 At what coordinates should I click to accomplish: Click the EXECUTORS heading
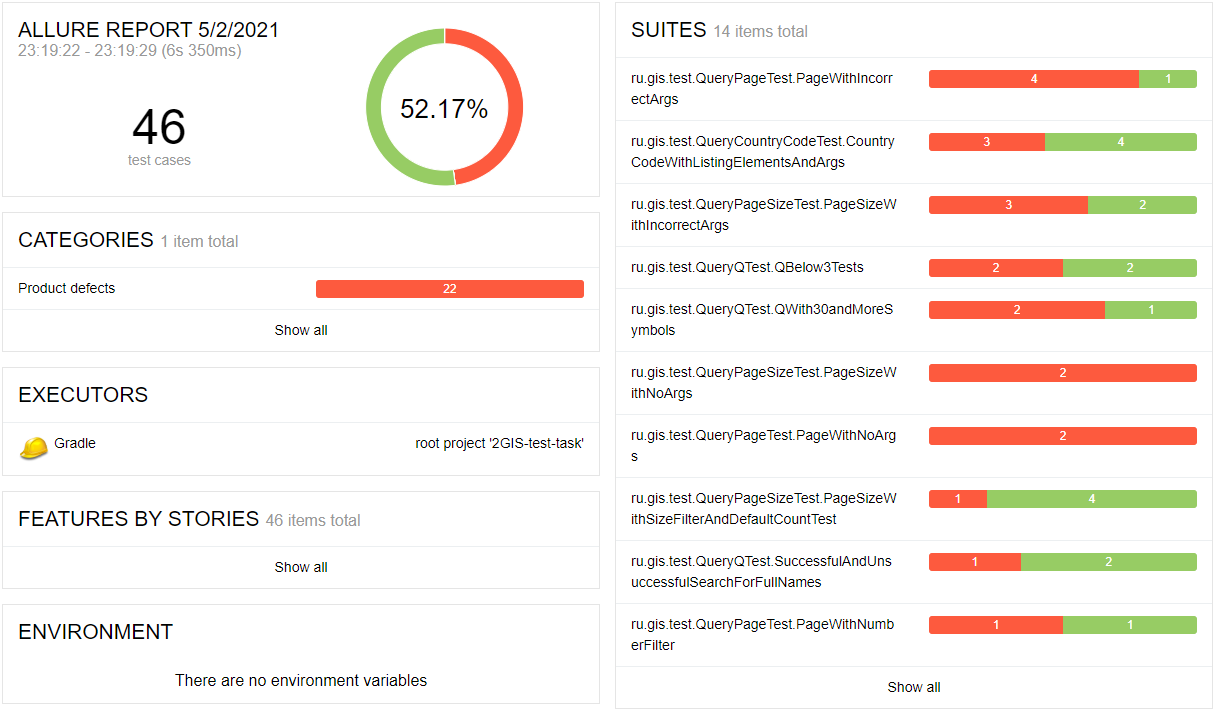point(83,395)
